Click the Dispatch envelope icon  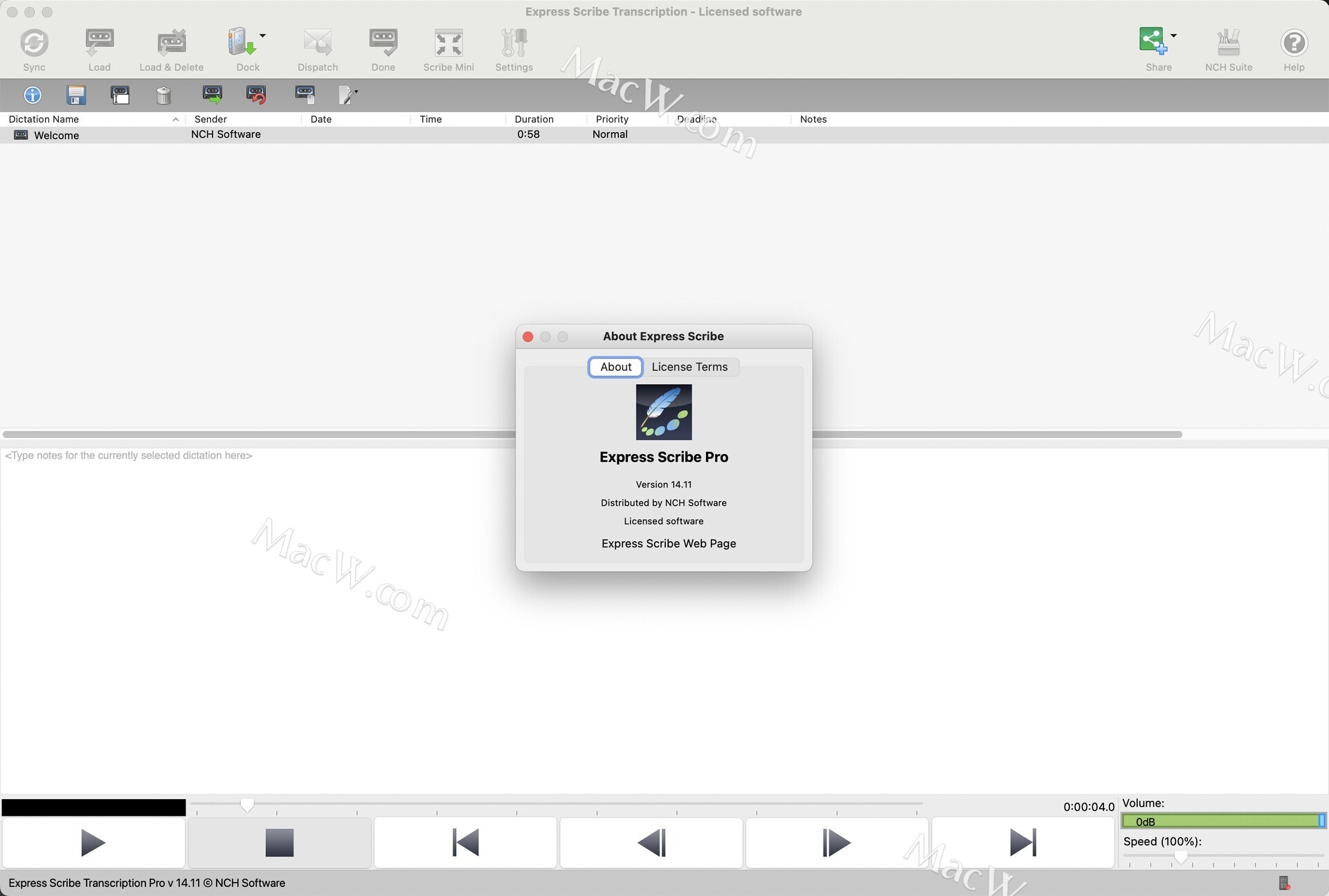pyautogui.click(x=318, y=44)
